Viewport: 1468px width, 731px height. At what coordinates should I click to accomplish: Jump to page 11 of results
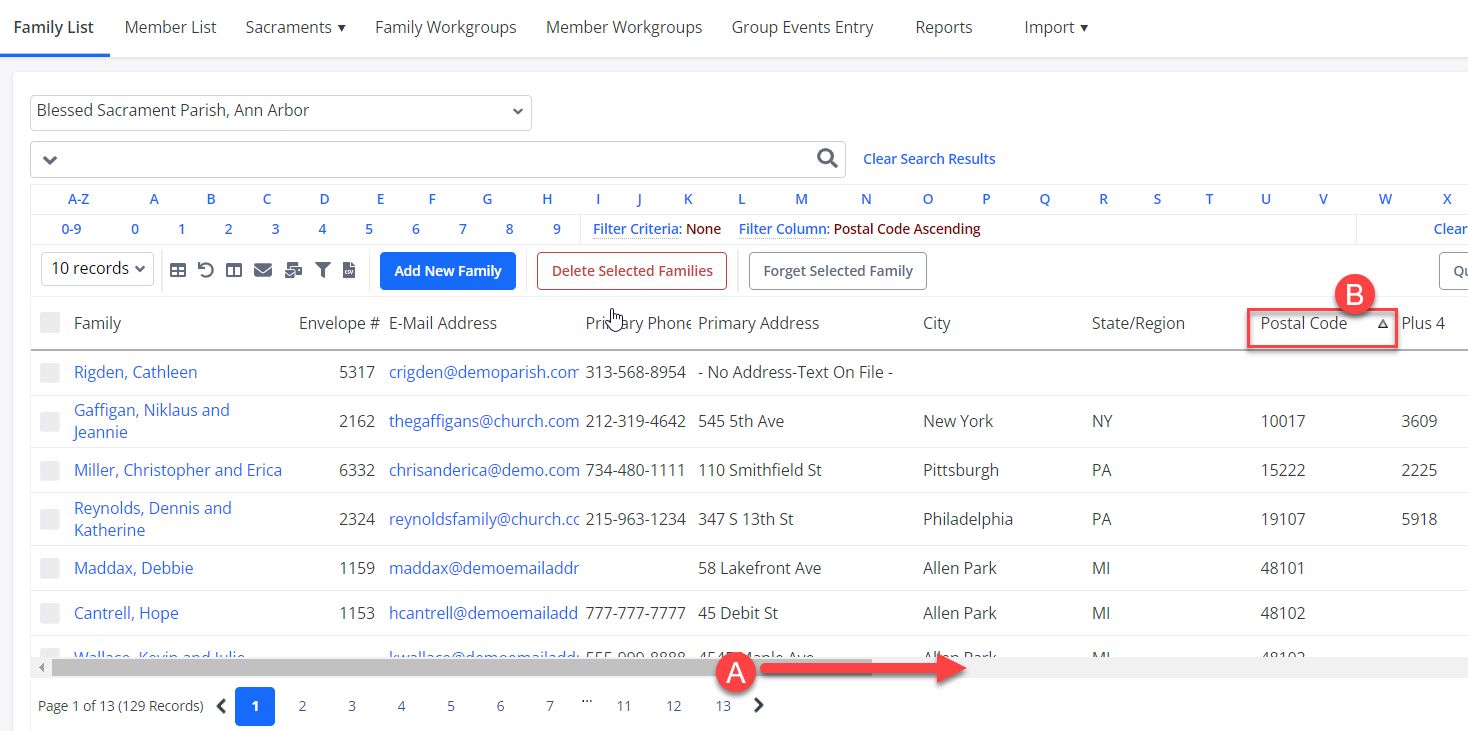point(624,706)
